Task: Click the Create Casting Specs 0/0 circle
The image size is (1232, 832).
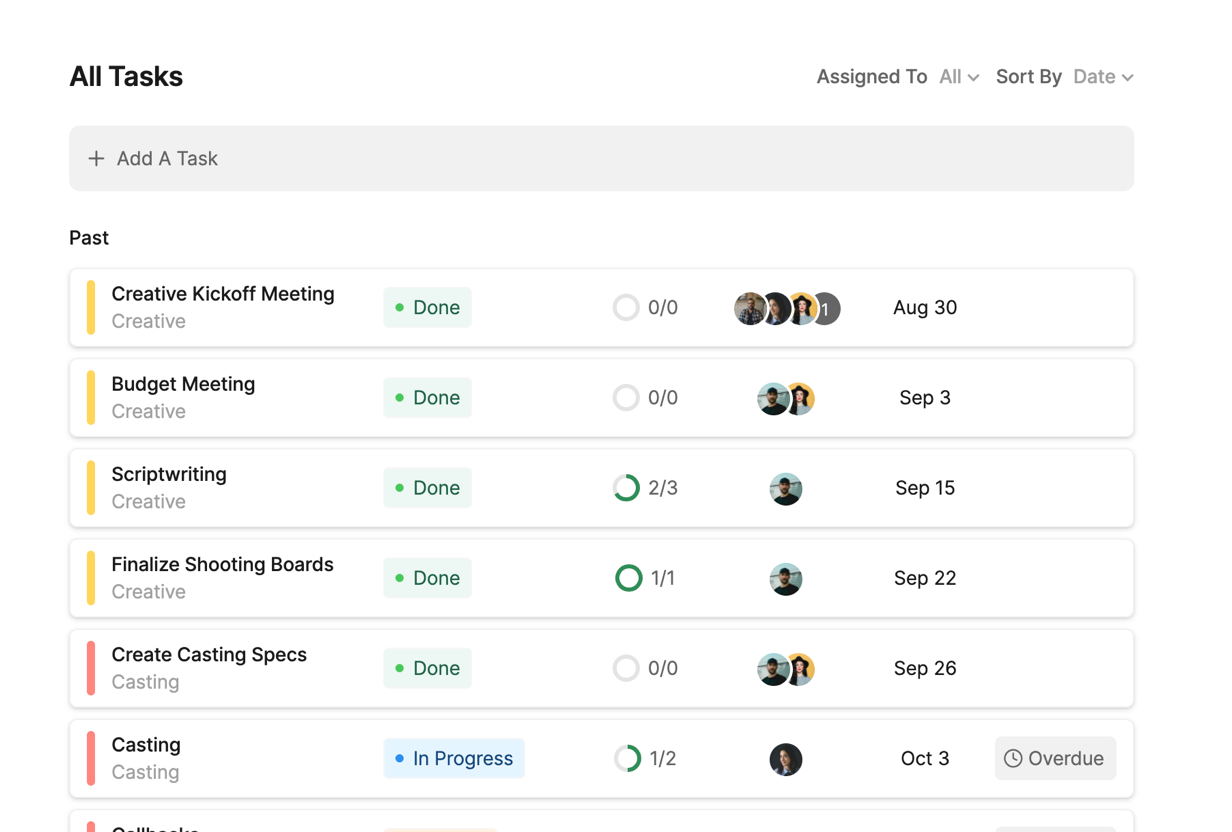Action: tap(626, 668)
